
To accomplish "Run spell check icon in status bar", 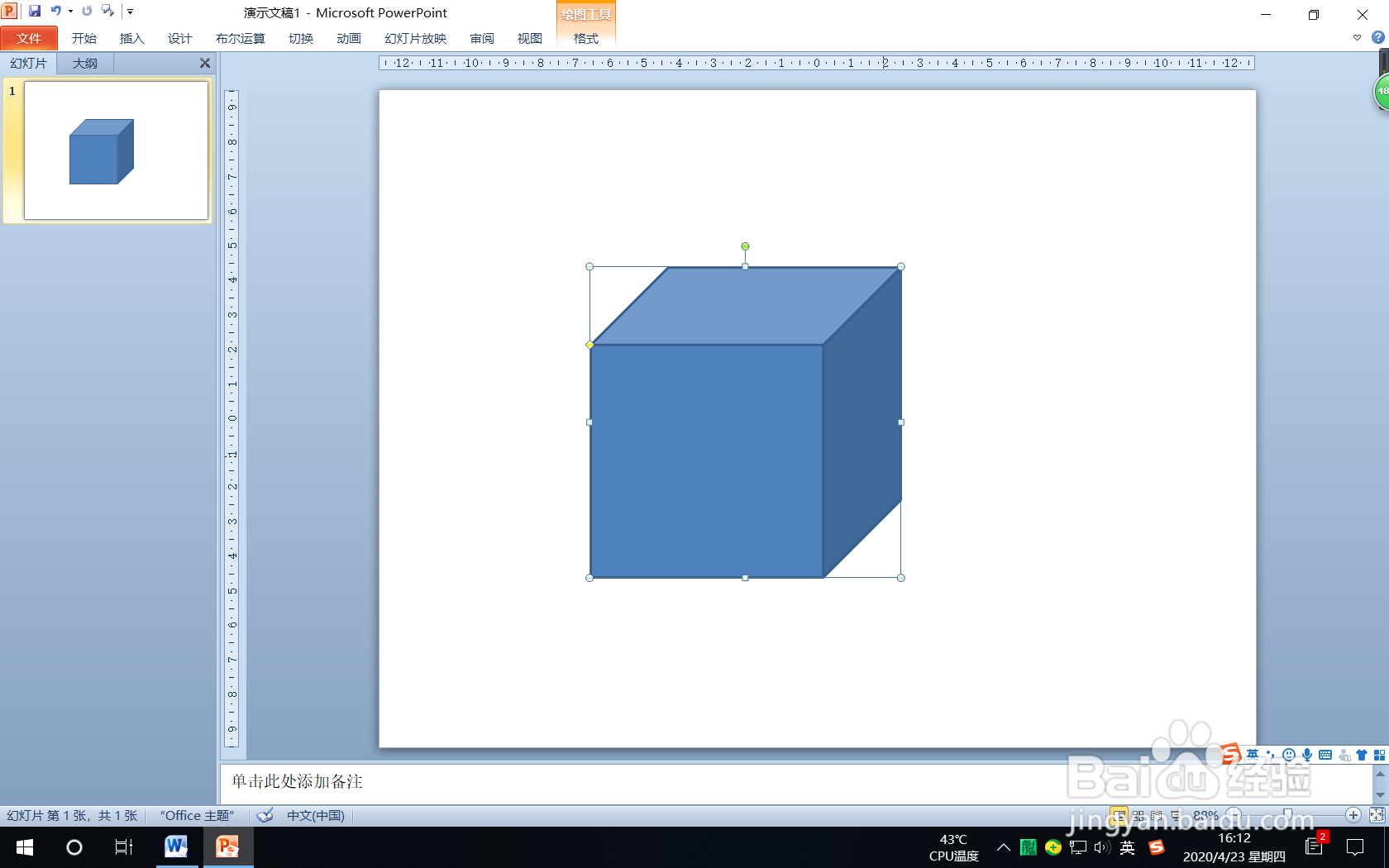I will coord(265,816).
